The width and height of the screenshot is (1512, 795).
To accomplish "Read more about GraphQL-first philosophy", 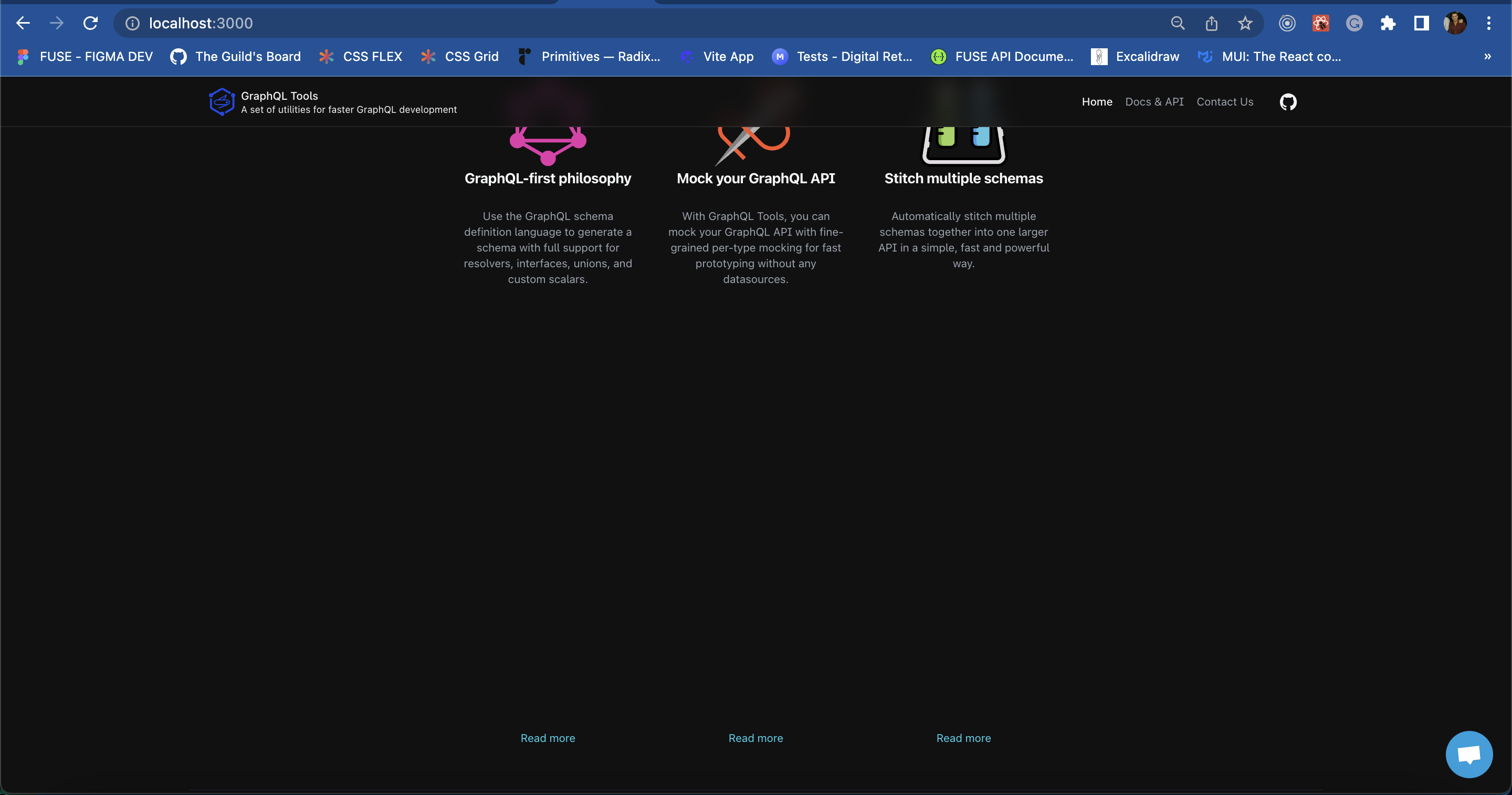I will 548,738.
